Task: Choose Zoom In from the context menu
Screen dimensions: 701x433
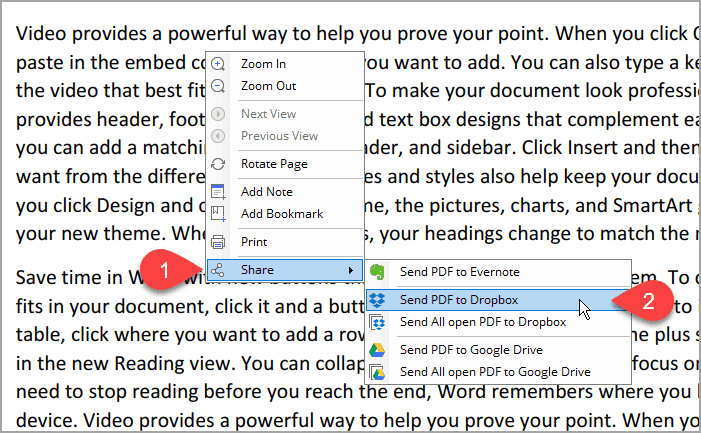Action: (x=284, y=64)
